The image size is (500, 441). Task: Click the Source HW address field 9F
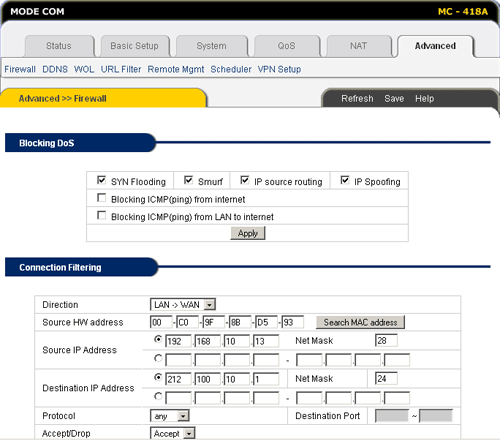(214, 322)
